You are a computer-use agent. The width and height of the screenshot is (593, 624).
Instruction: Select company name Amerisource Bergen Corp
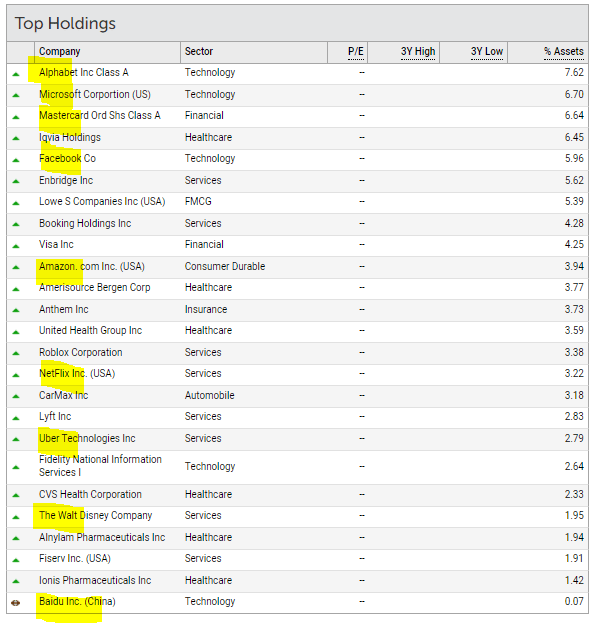click(94, 287)
